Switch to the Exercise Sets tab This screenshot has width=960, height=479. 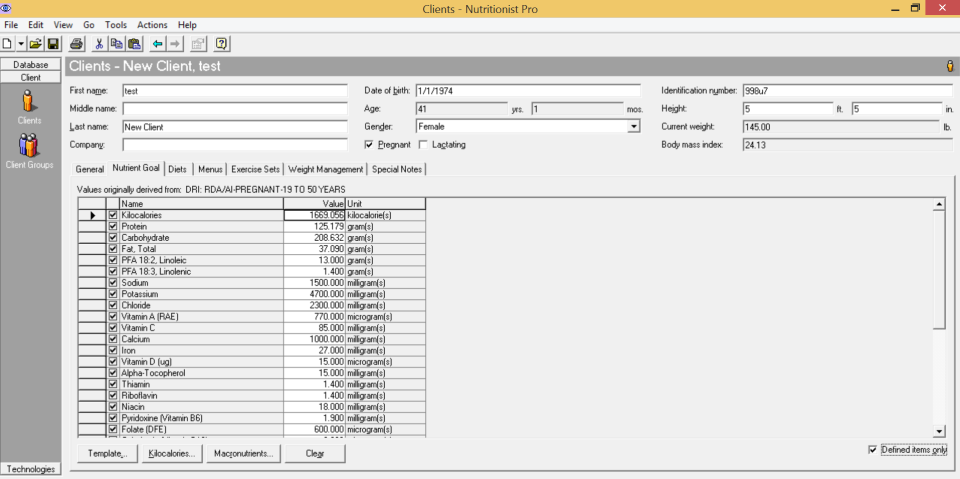coord(255,169)
